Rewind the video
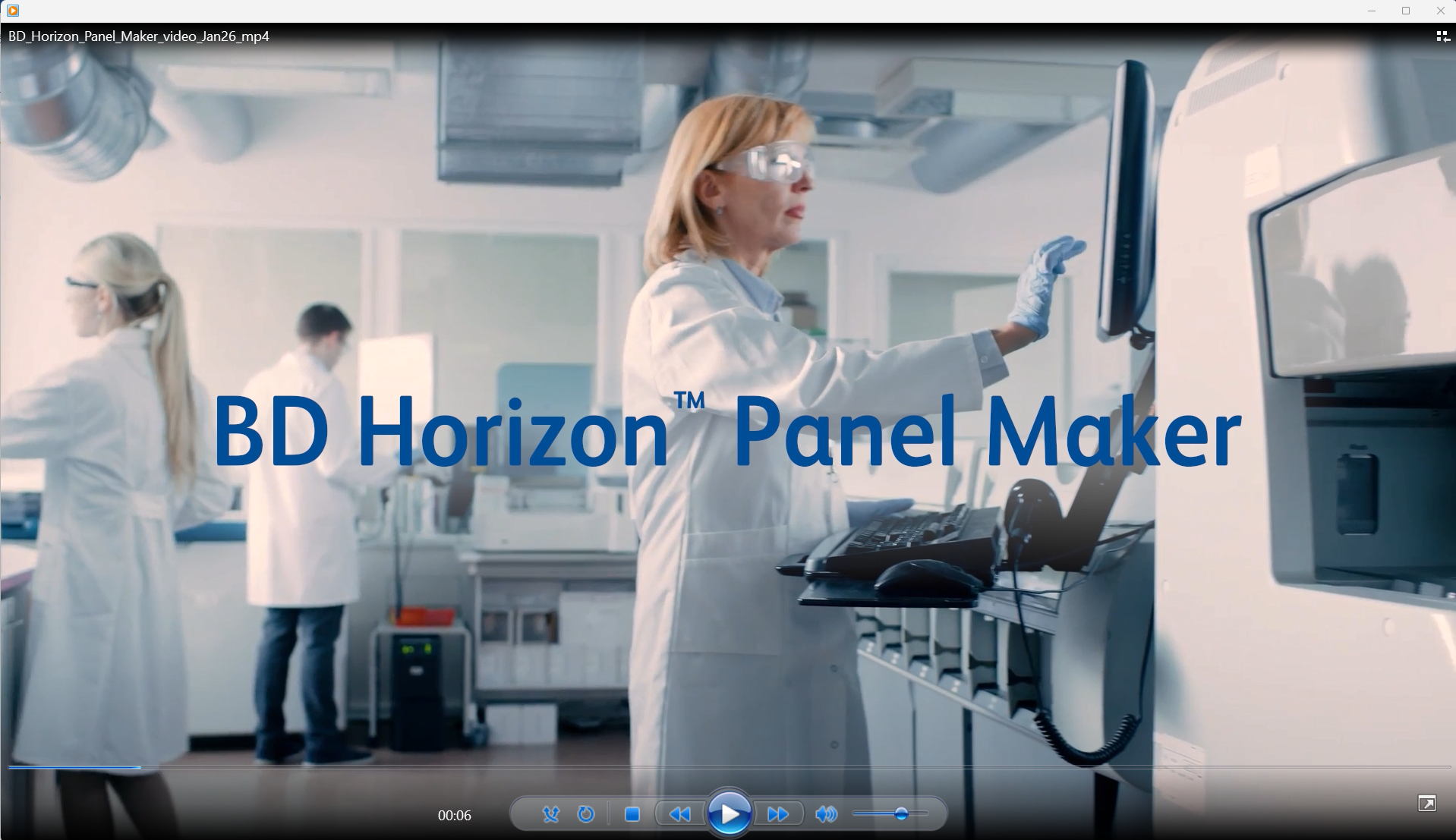The width and height of the screenshot is (1456, 840). [679, 813]
